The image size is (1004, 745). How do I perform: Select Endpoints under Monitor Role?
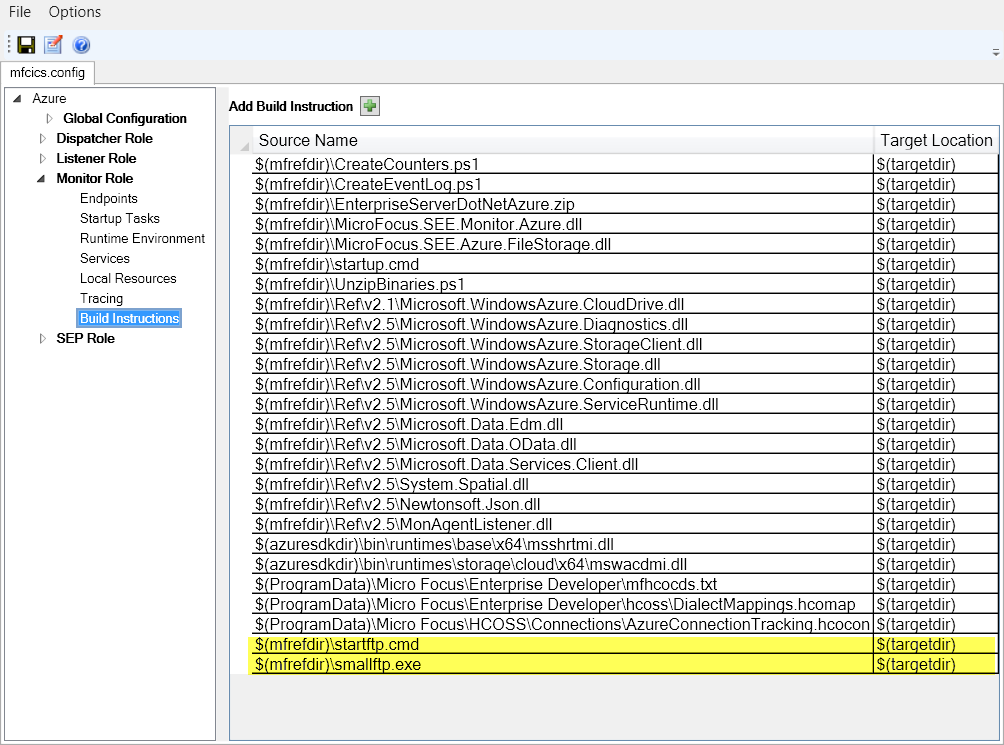pyautogui.click(x=109, y=198)
